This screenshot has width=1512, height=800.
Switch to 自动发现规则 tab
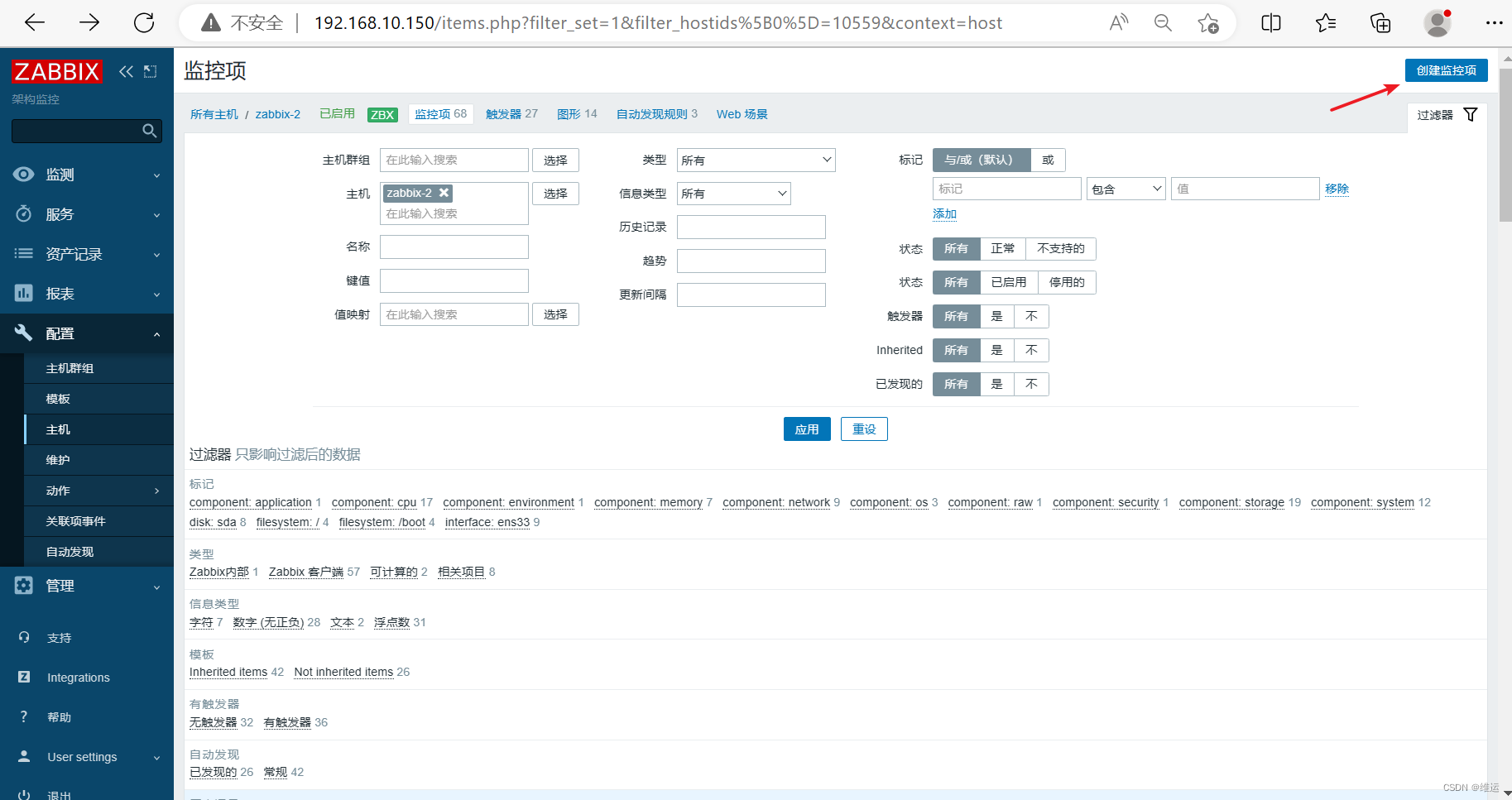pos(656,114)
